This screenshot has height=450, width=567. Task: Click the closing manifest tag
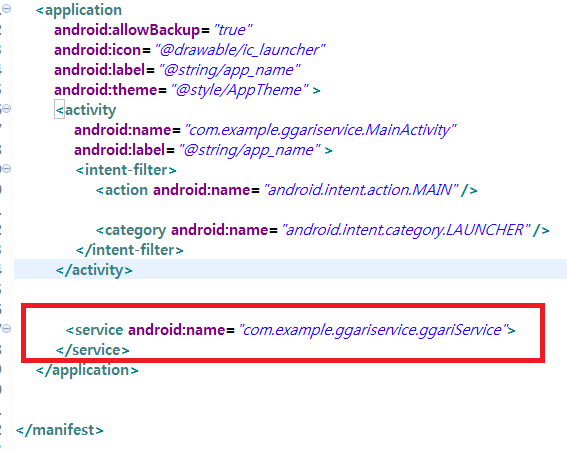(60, 430)
